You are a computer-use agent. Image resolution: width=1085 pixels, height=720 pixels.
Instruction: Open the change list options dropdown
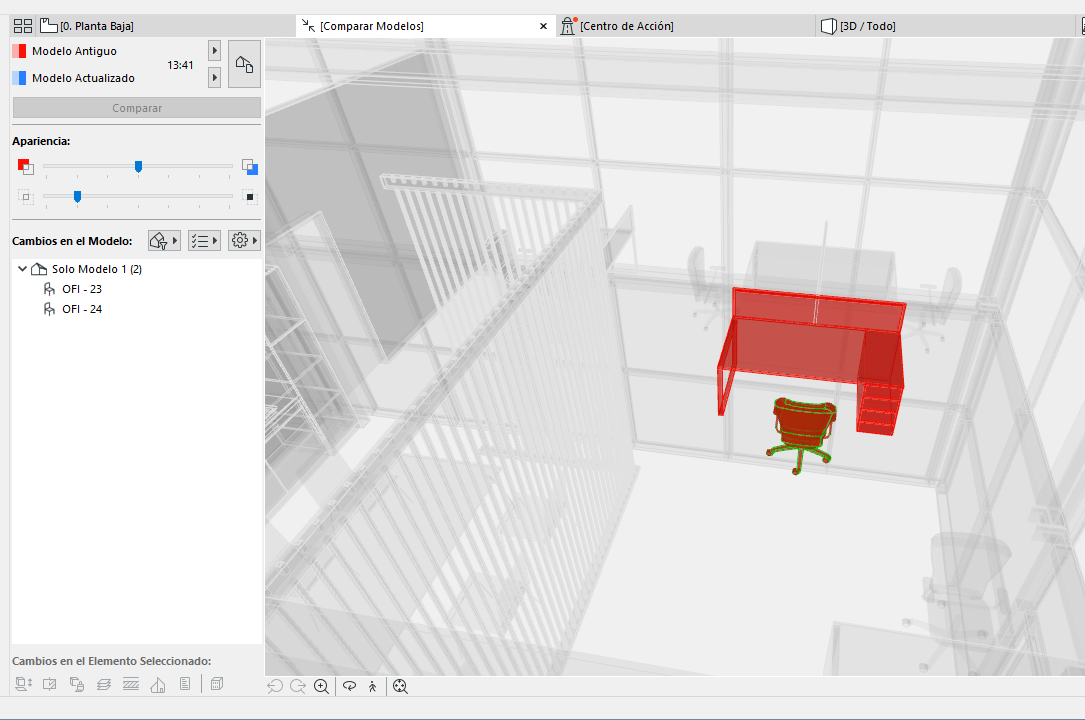(x=204, y=241)
